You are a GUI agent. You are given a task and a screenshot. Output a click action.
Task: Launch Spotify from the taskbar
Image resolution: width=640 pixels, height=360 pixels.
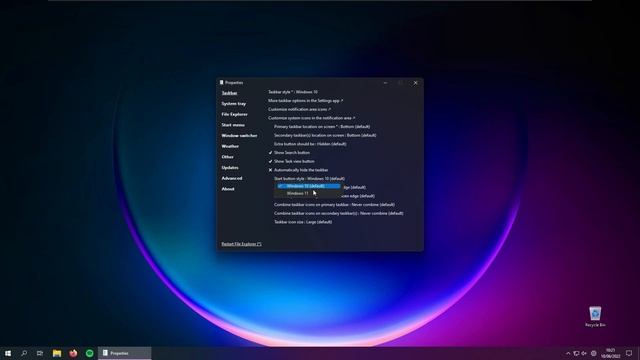(89, 353)
